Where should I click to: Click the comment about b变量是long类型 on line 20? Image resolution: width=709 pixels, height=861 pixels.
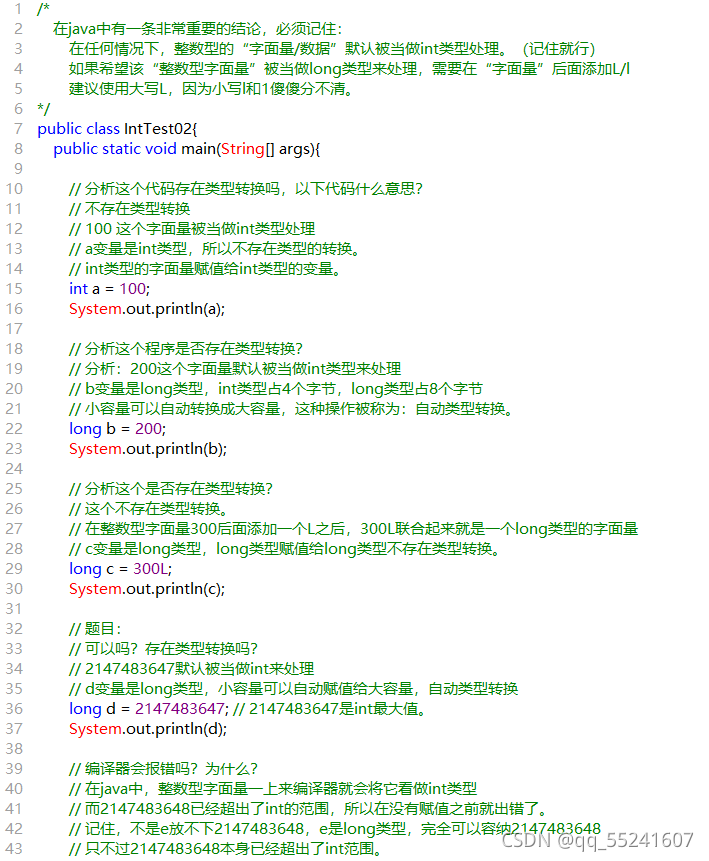[x=276, y=389]
